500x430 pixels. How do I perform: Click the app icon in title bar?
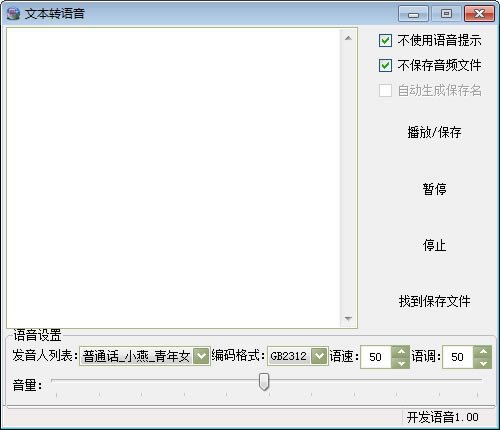click(13, 14)
